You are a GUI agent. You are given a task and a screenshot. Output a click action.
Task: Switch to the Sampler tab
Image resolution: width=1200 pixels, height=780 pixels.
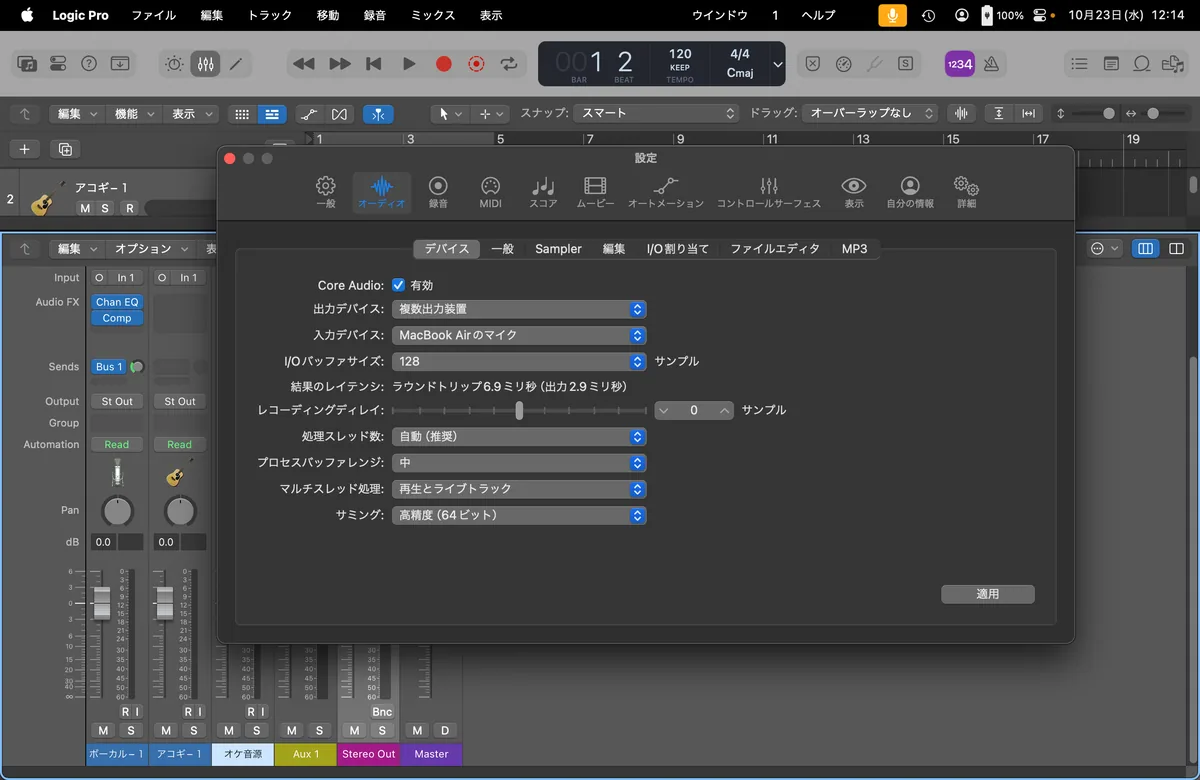coord(558,249)
